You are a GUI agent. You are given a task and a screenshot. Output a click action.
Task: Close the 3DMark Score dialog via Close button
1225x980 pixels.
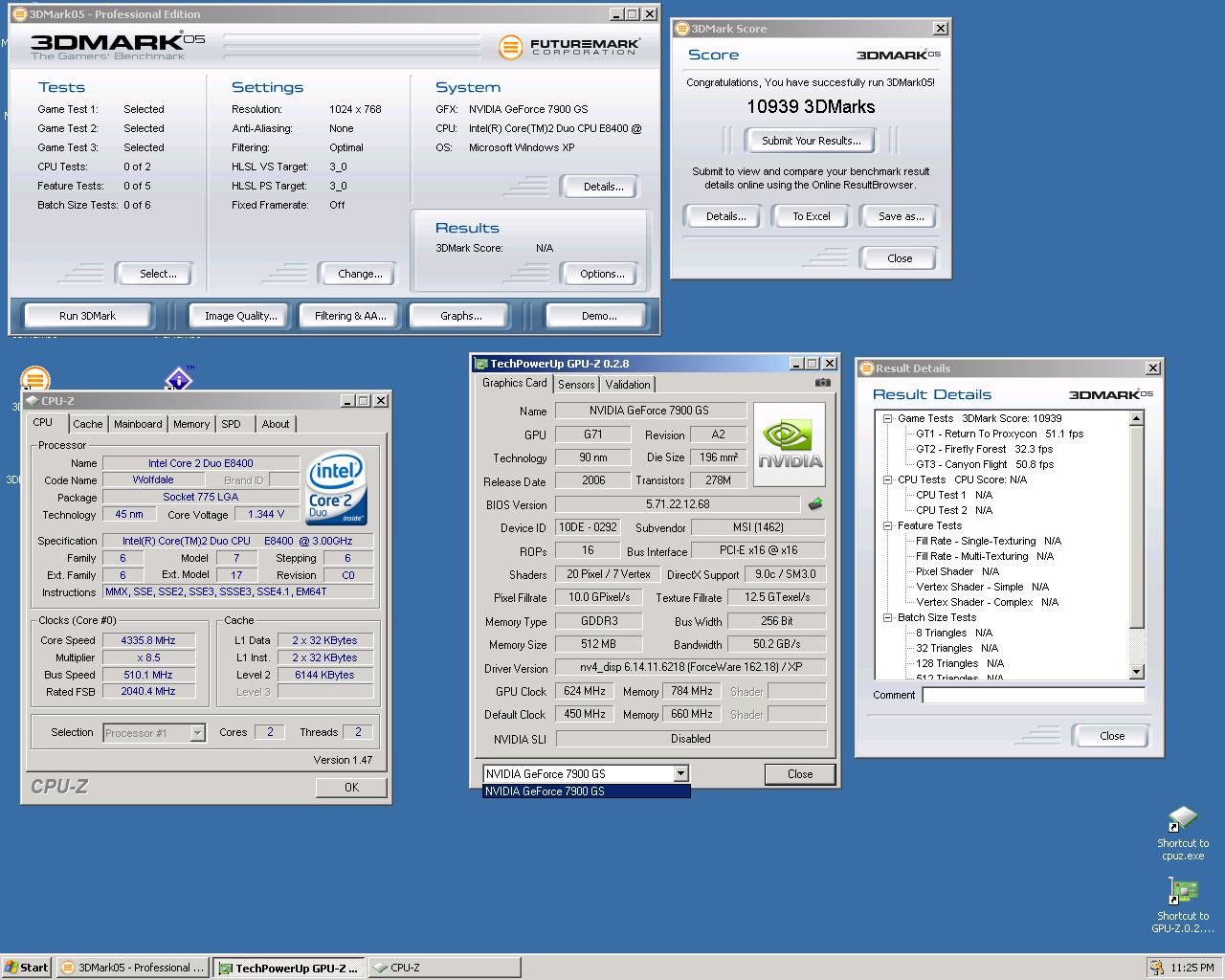coord(900,258)
